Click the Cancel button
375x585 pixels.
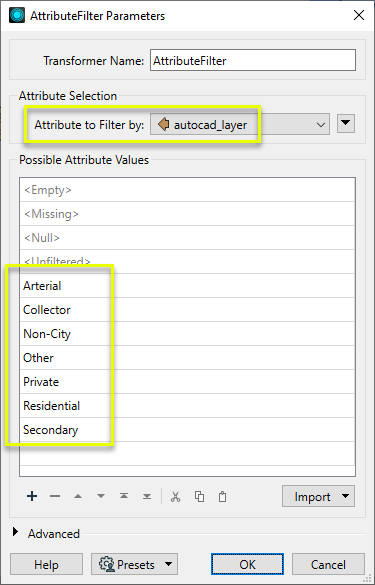(x=328, y=564)
